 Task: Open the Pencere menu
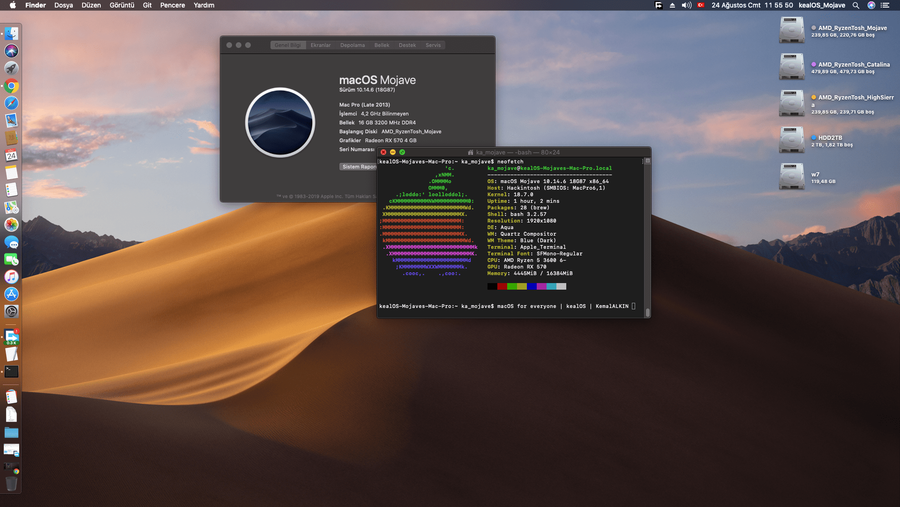172,5
